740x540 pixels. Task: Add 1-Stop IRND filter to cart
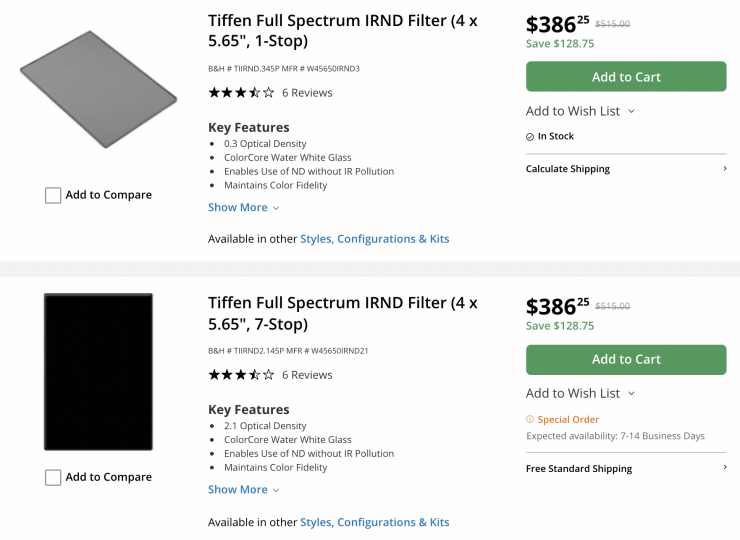pyautogui.click(x=626, y=77)
